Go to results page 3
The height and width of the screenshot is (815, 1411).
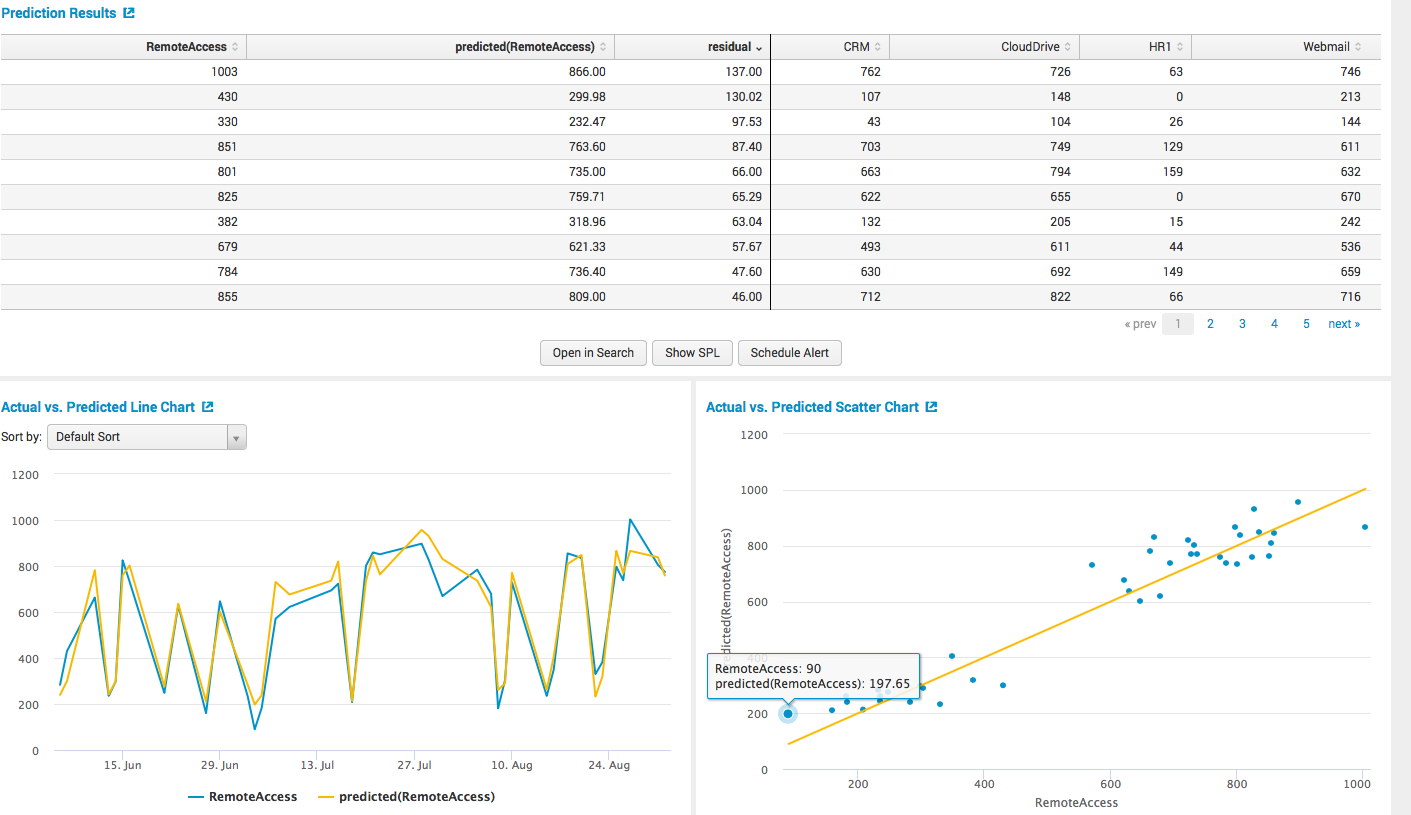point(1242,324)
